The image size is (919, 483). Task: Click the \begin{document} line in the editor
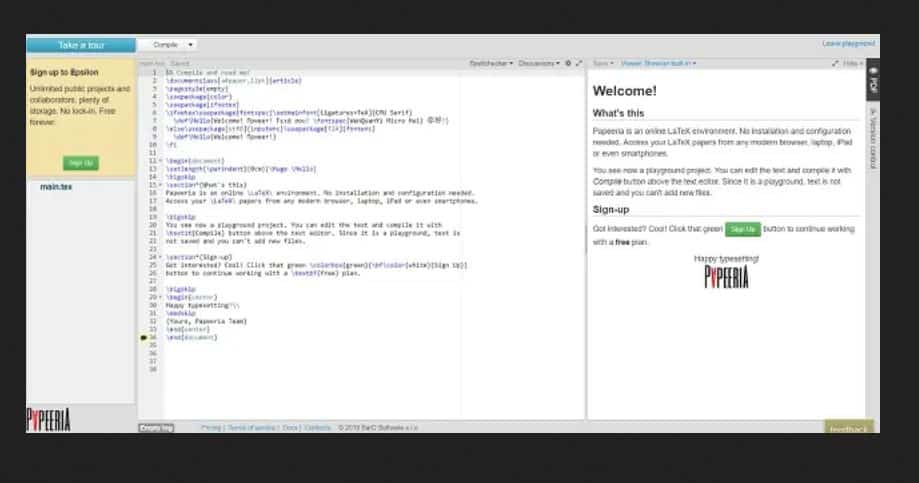195,161
